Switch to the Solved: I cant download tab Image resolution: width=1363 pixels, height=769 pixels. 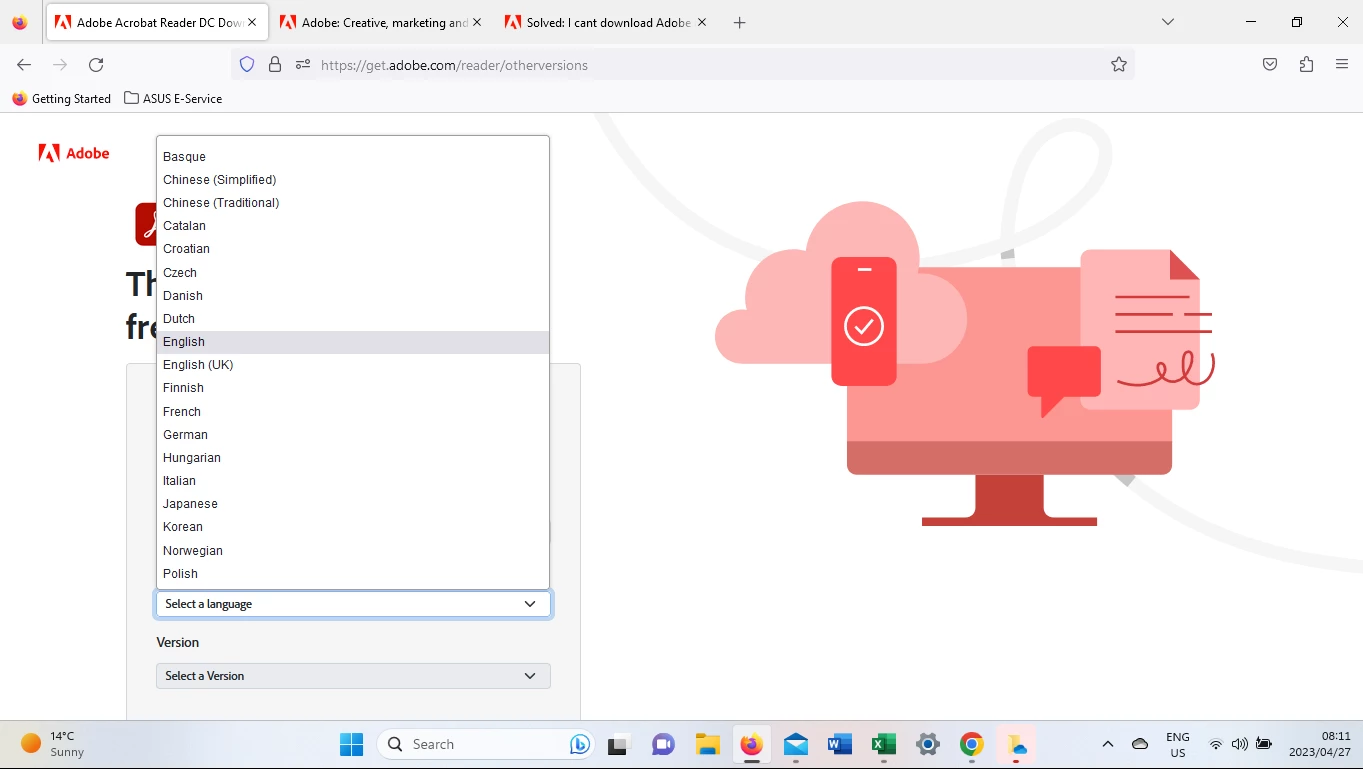click(605, 22)
